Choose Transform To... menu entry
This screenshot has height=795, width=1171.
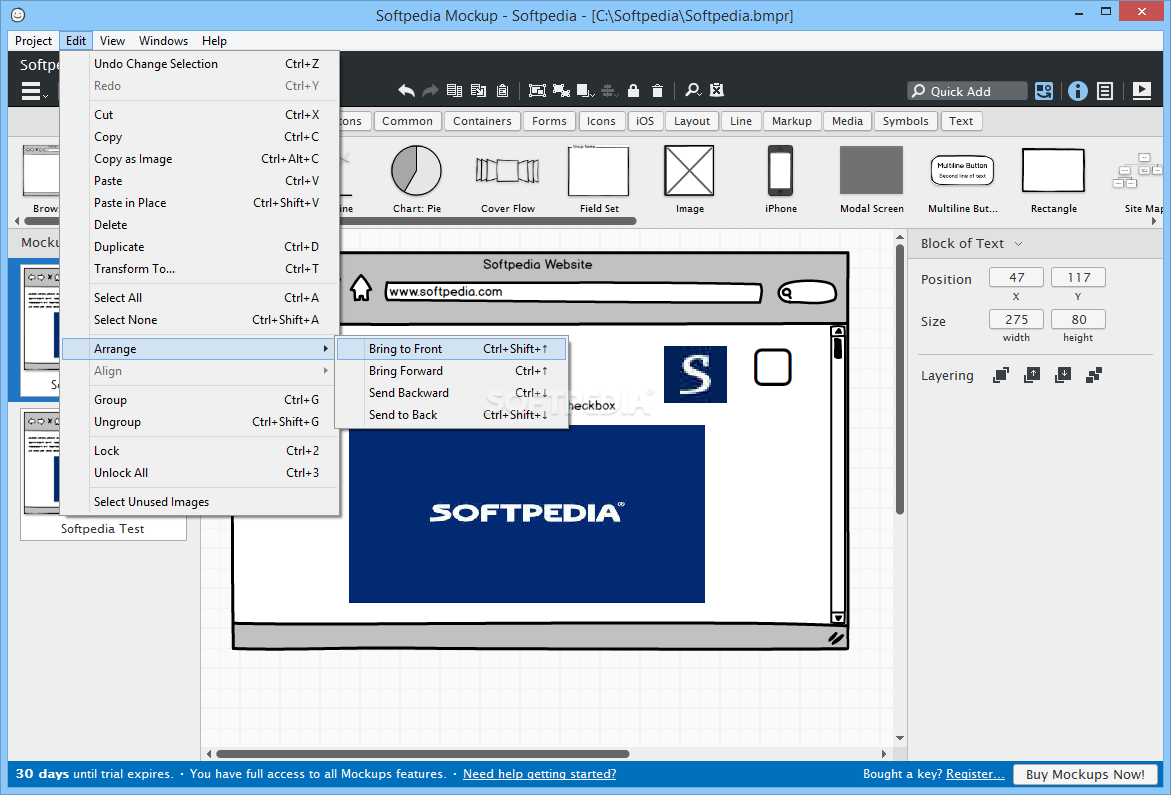point(200,269)
